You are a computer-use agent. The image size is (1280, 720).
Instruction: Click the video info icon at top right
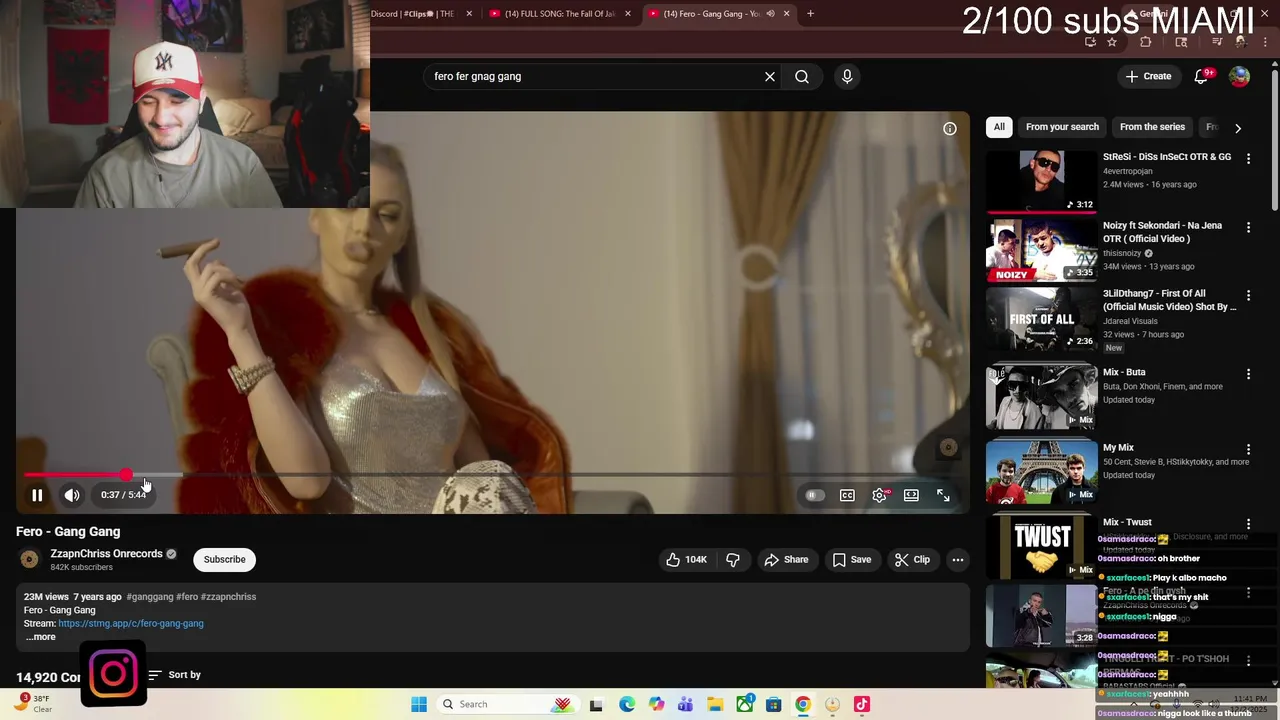[x=950, y=128]
